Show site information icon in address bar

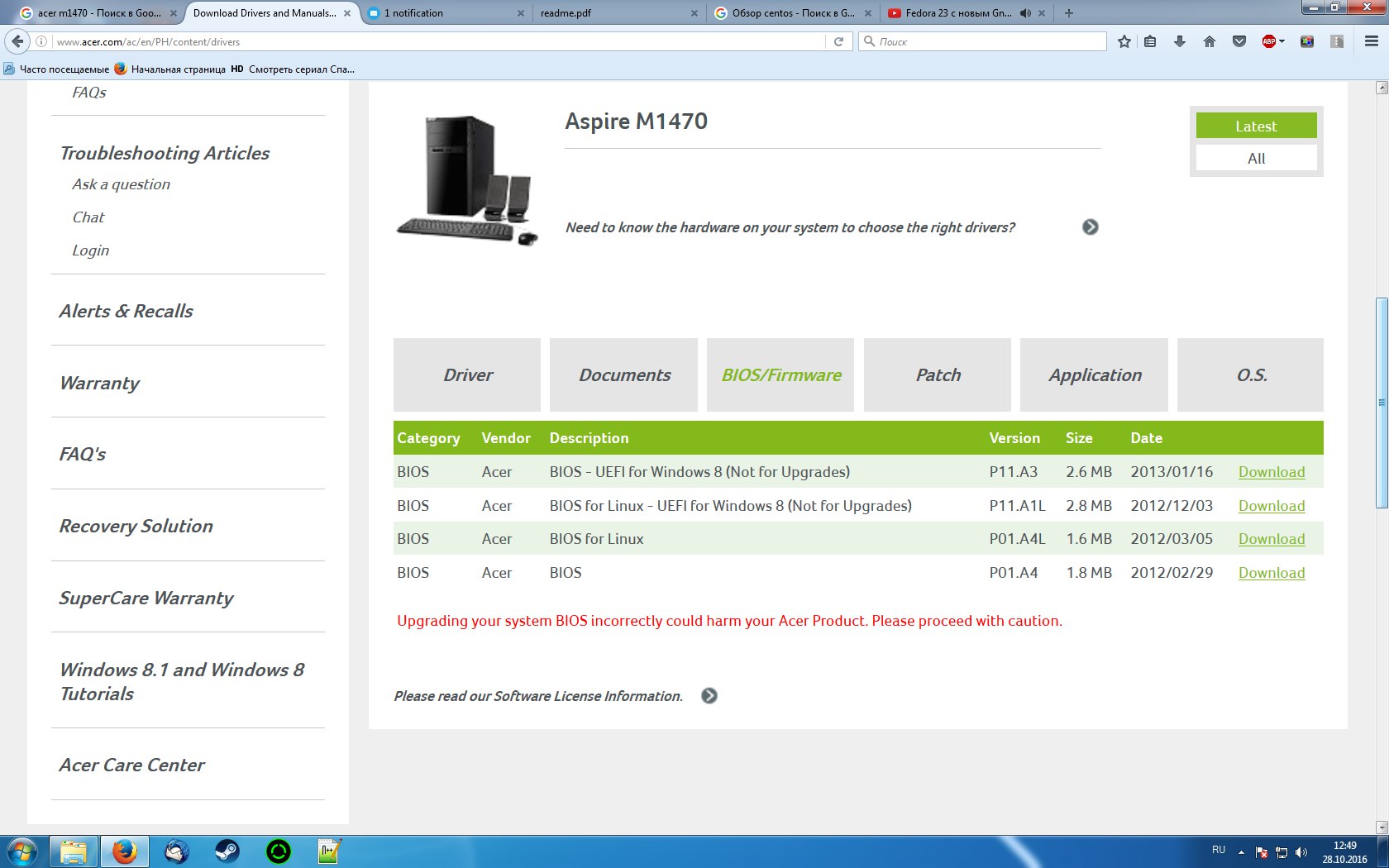[x=41, y=41]
